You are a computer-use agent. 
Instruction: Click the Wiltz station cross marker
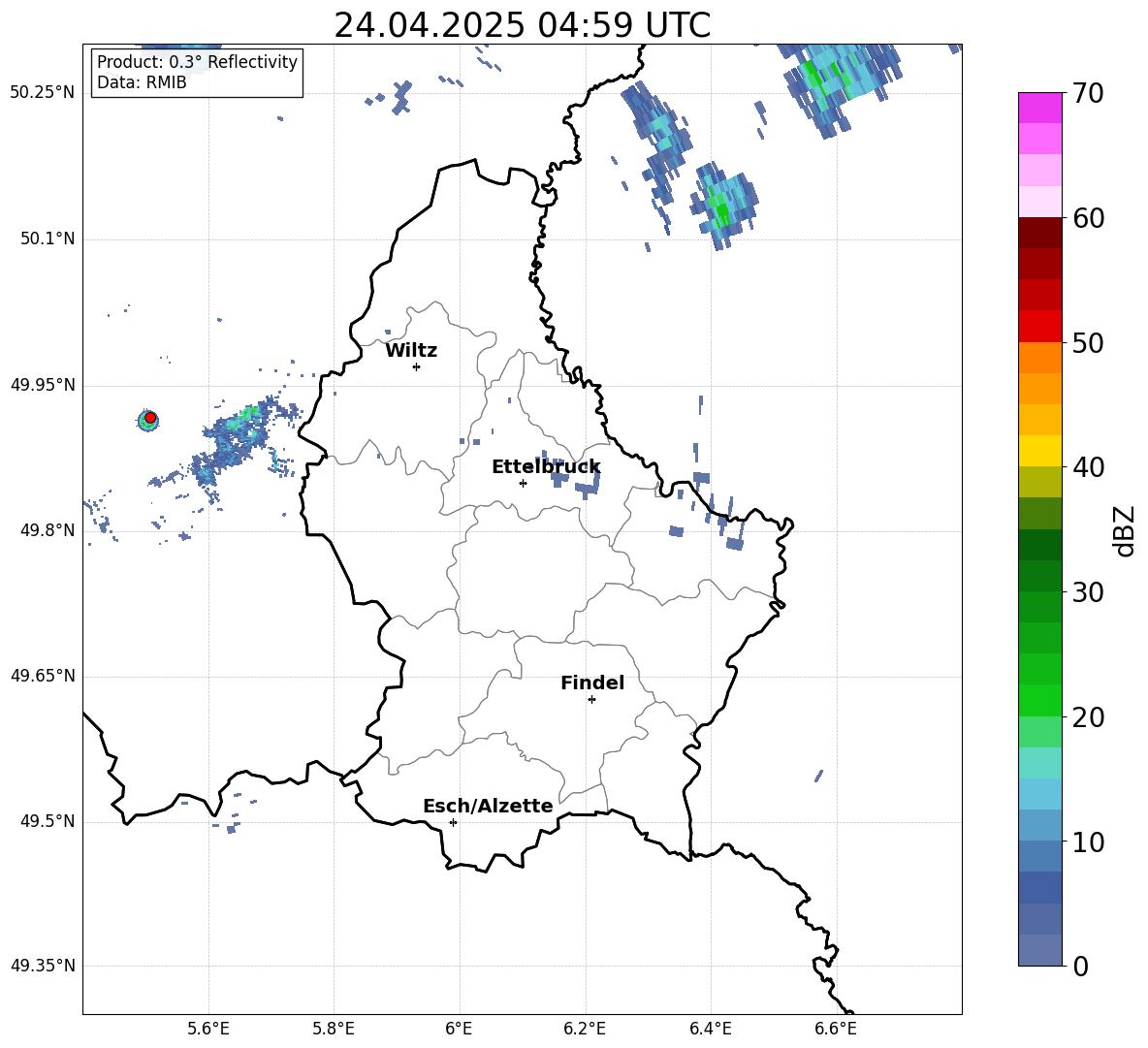pyautogui.click(x=416, y=366)
